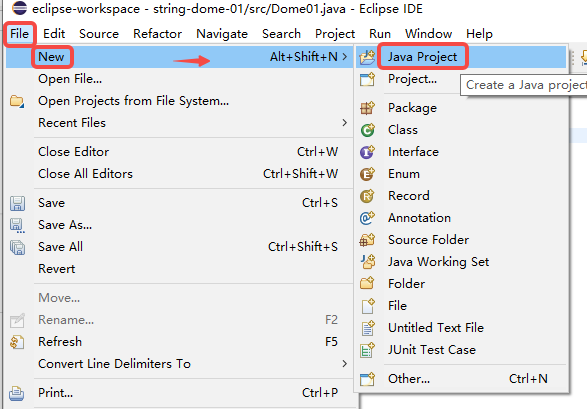Open the Edit menu
The image size is (587, 409).
[54, 34]
